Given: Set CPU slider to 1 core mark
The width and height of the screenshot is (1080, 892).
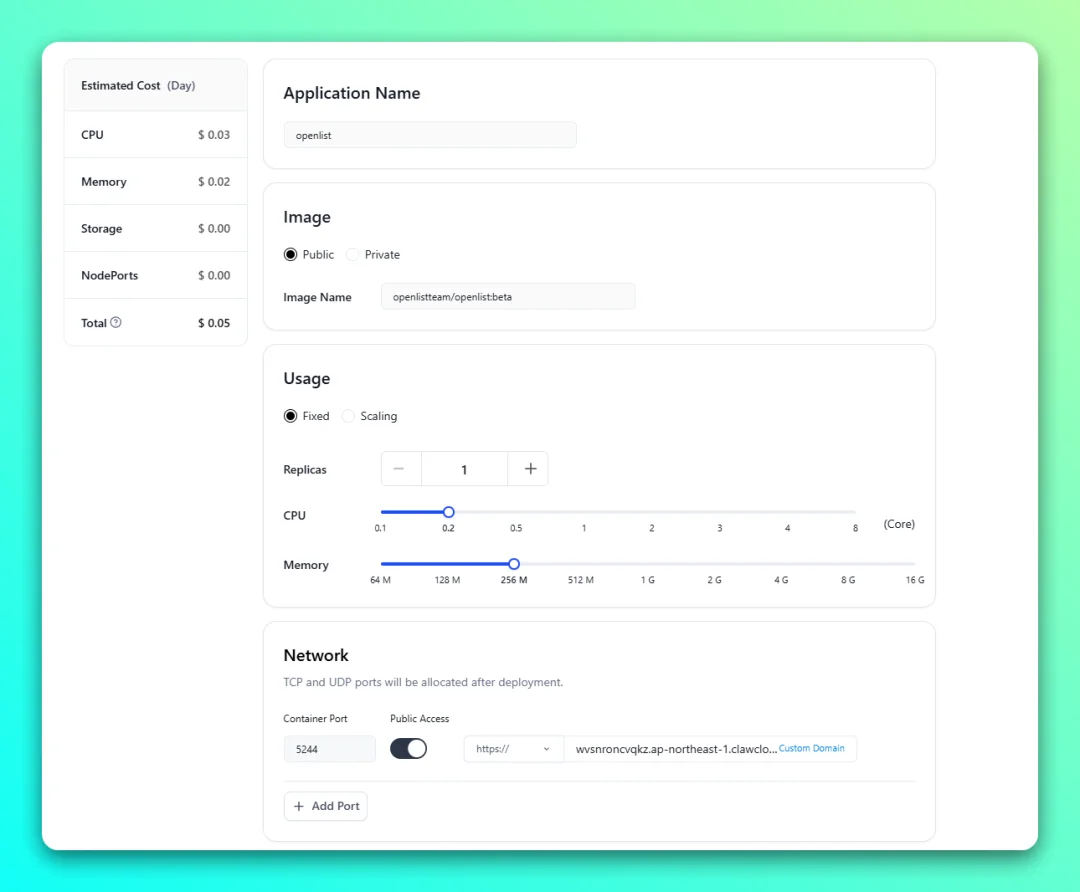Looking at the screenshot, I should pyautogui.click(x=584, y=512).
